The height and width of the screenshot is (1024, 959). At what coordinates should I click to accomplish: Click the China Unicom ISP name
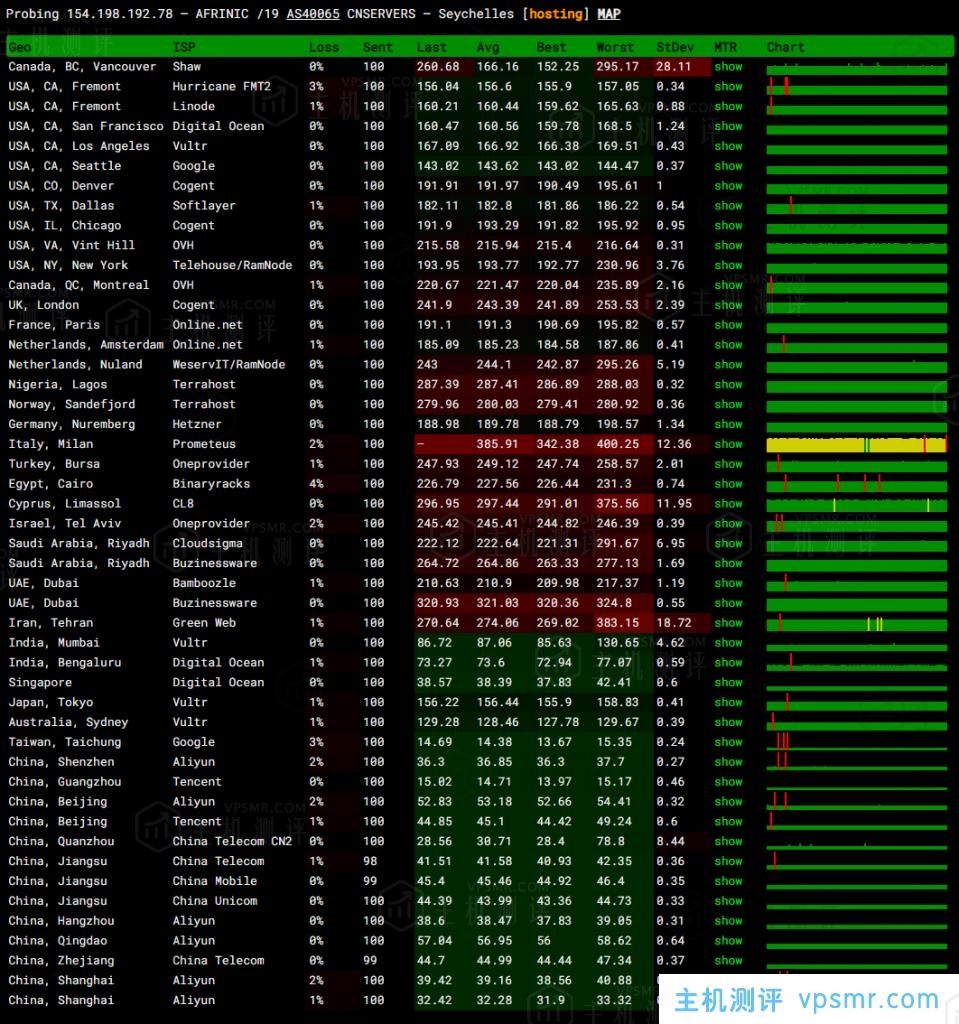[214, 901]
